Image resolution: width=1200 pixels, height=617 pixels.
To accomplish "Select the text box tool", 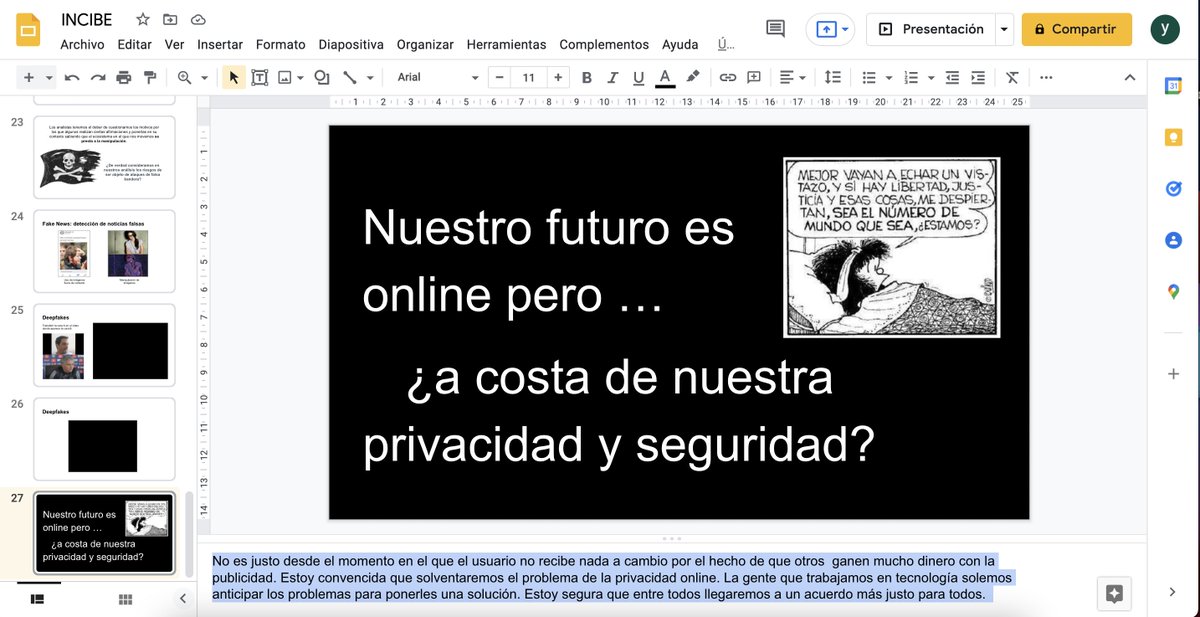I will pos(259,77).
